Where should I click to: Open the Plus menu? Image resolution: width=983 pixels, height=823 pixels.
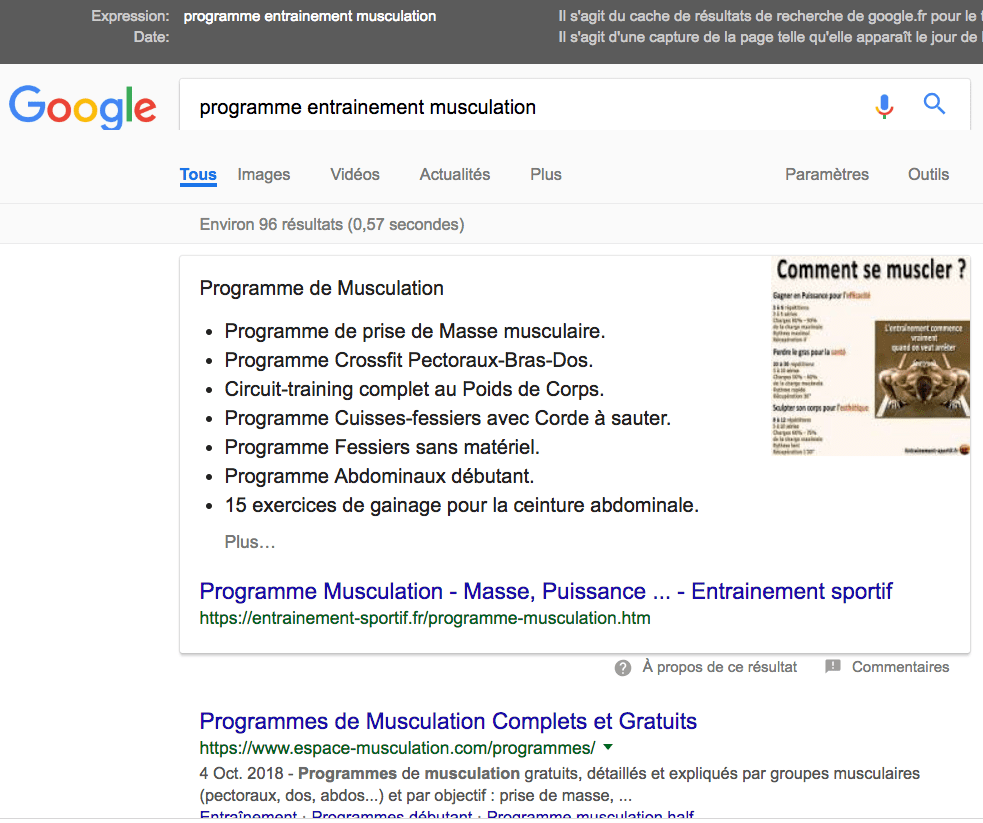pyautogui.click(x=545, y=174)
